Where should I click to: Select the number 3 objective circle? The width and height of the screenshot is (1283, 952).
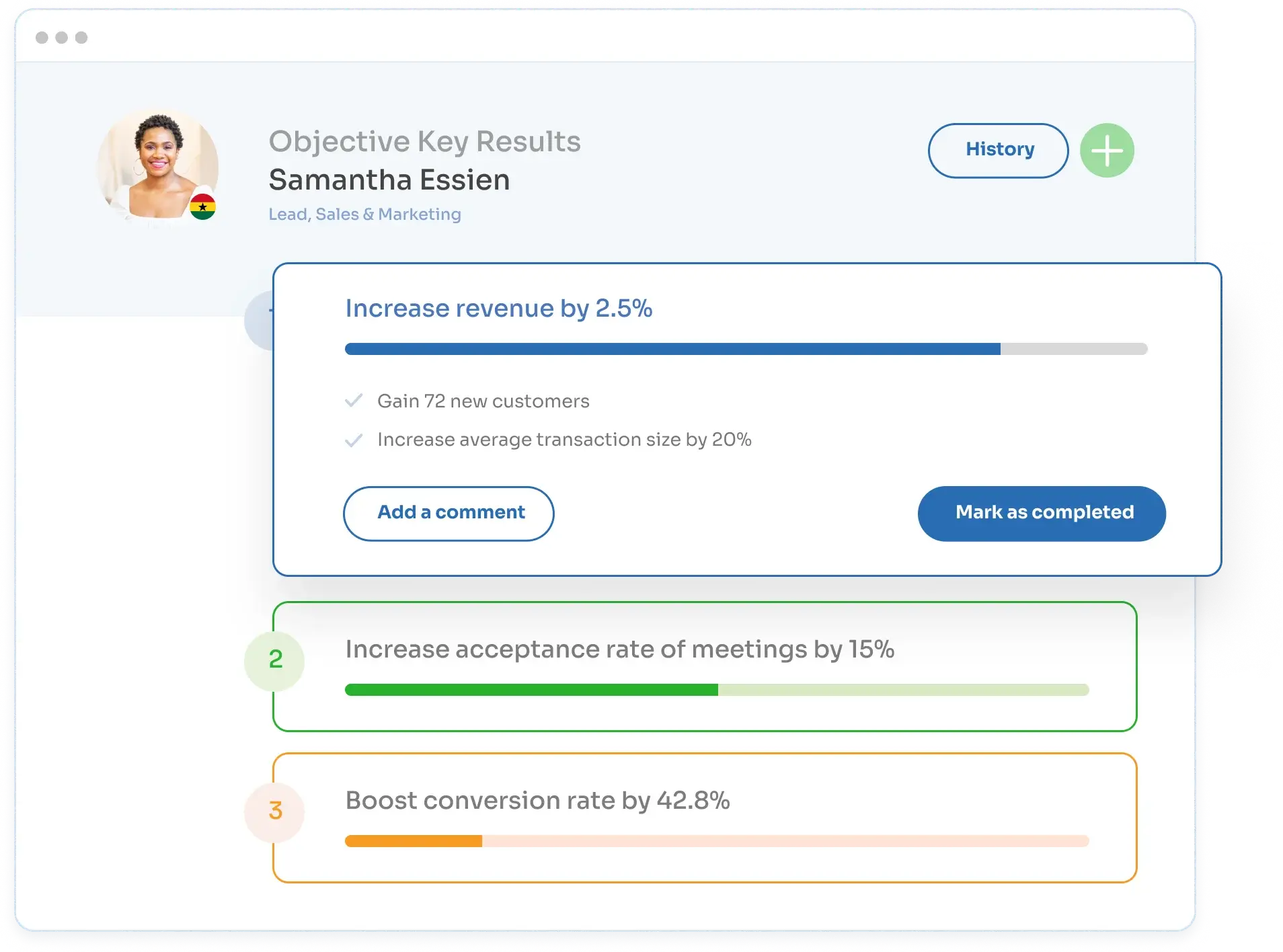click(274, 811)
